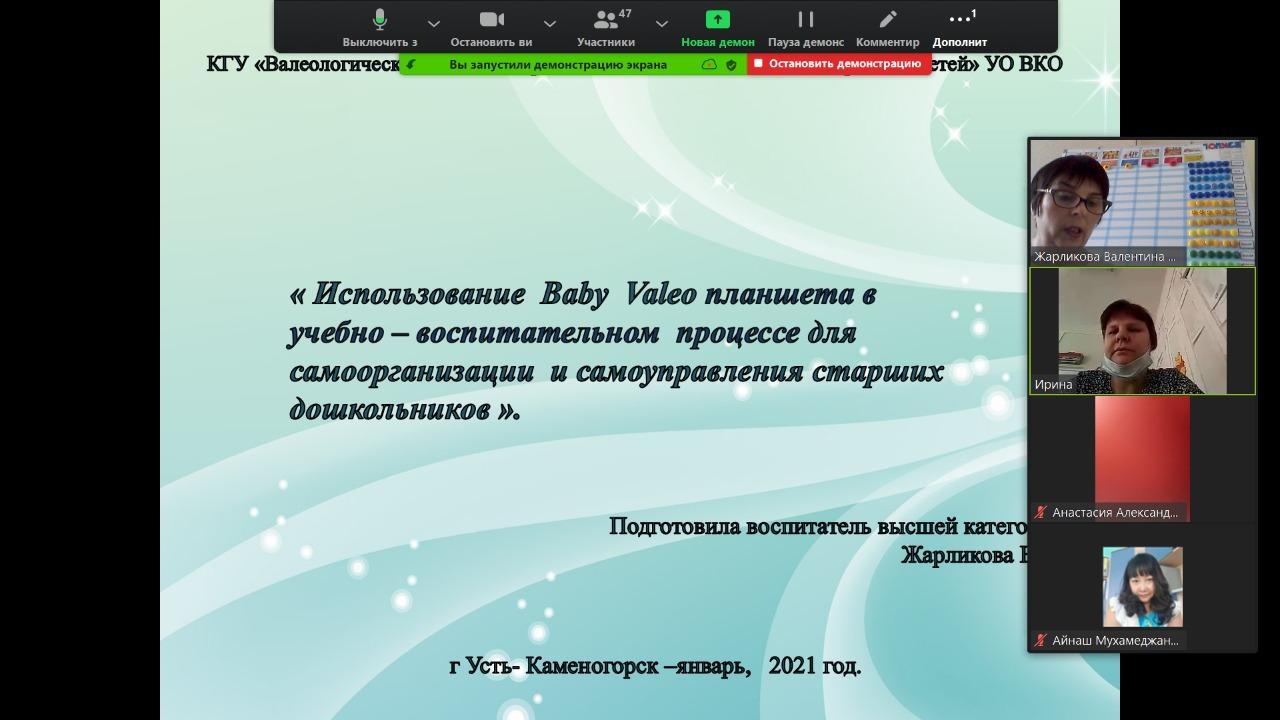This screenshot has width=1280, height=720.
Task: Open the Комментир annotation pencil tool
Action: [x=888, y=27]
